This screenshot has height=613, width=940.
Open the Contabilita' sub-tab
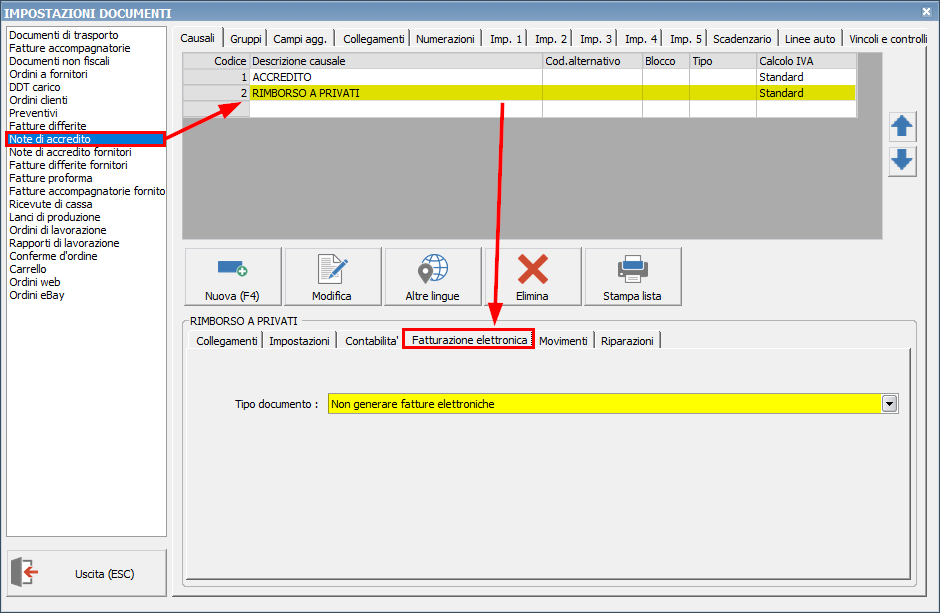pyautogui.click(x=371, y=341)
